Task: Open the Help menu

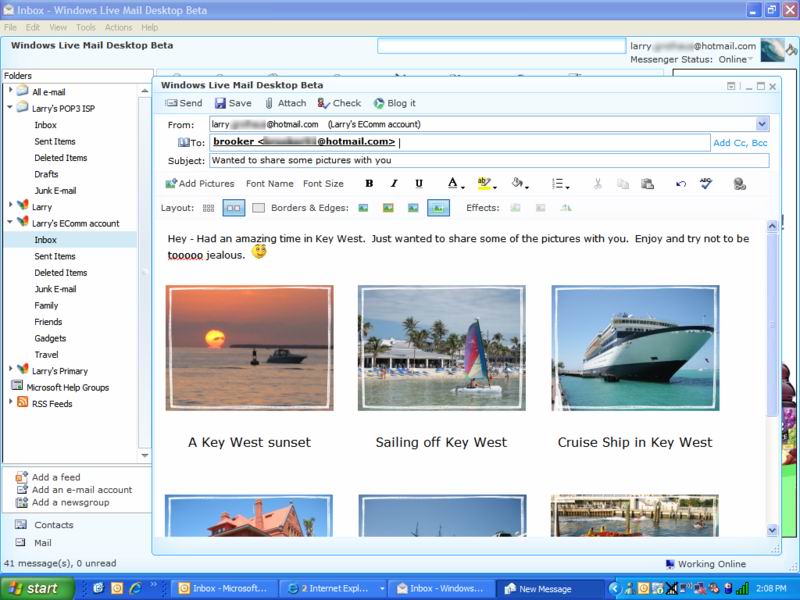Action: coord(149,28)
